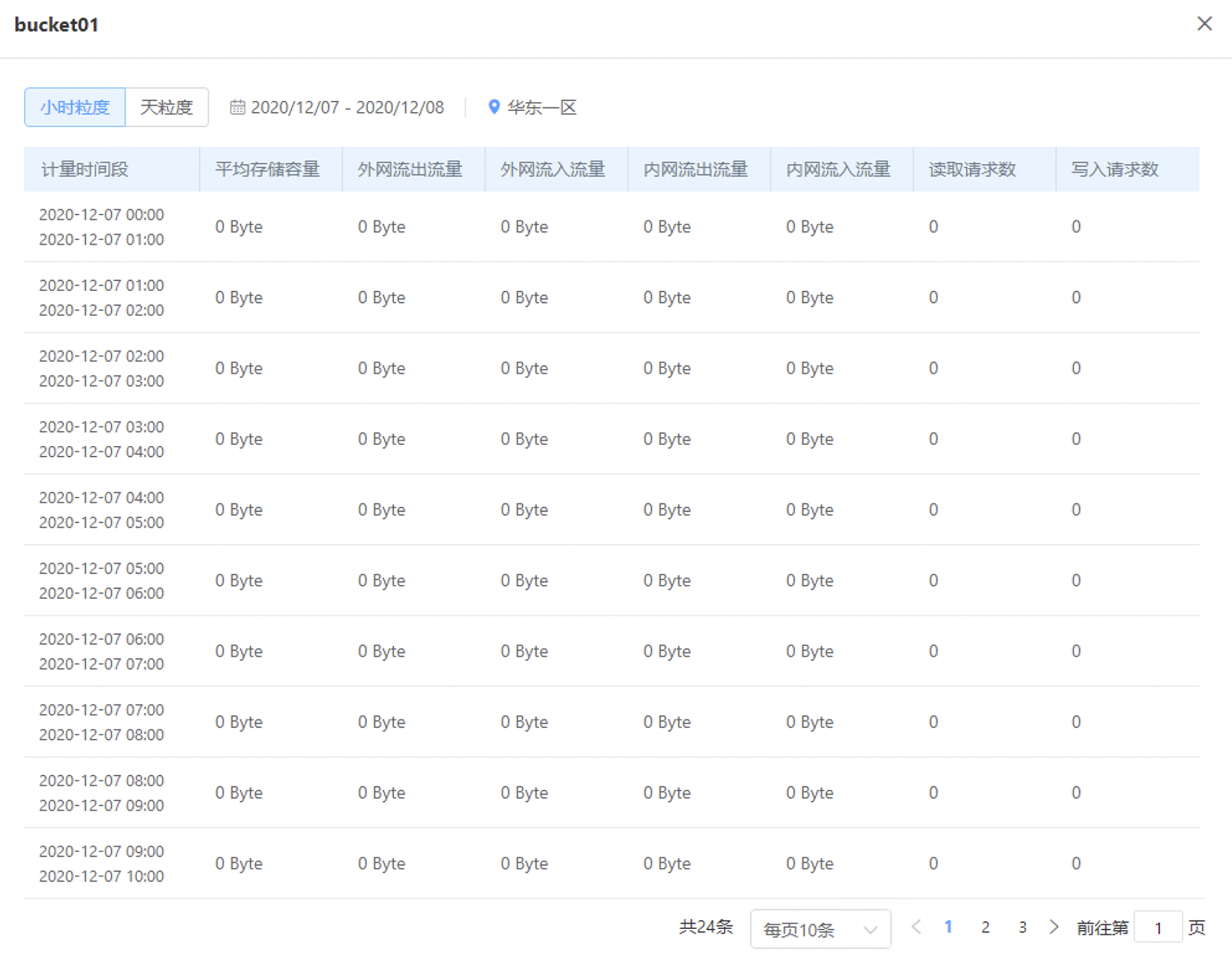
Task: Click the 共24条 total count text
Action: (706, 927)
